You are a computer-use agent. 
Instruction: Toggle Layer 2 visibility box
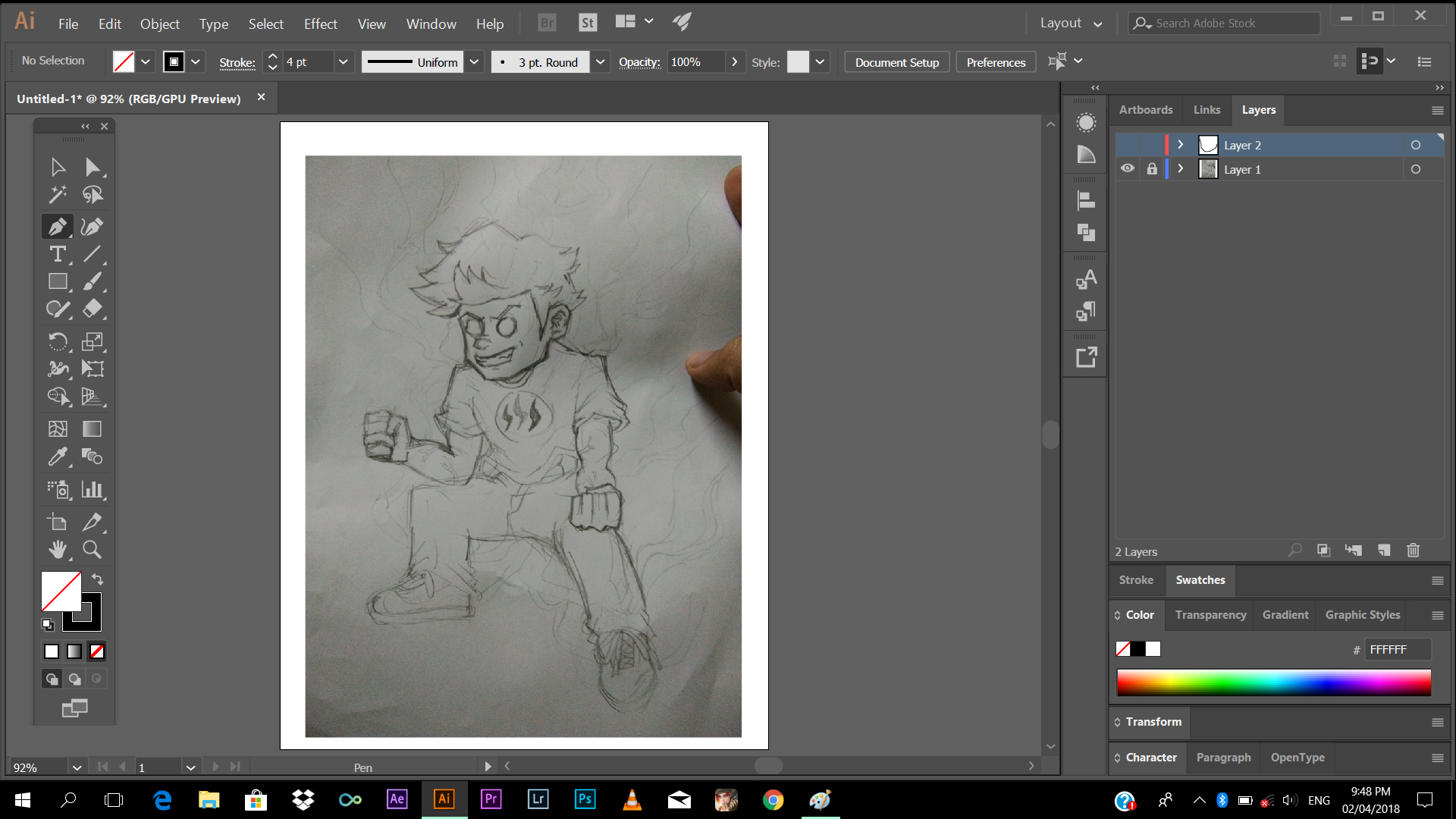click(1128, 145)
